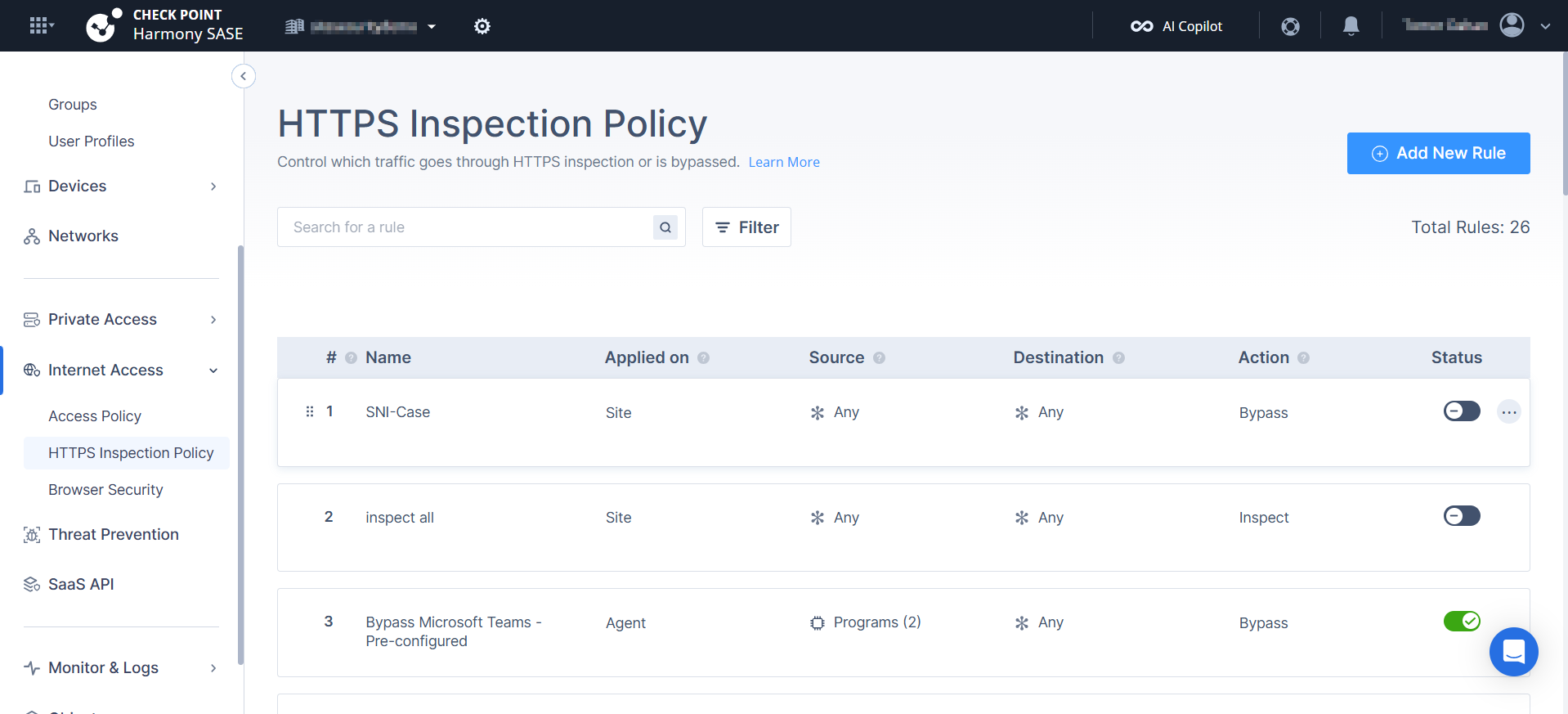Click the Networks sidebar icon

coord(32,236)
